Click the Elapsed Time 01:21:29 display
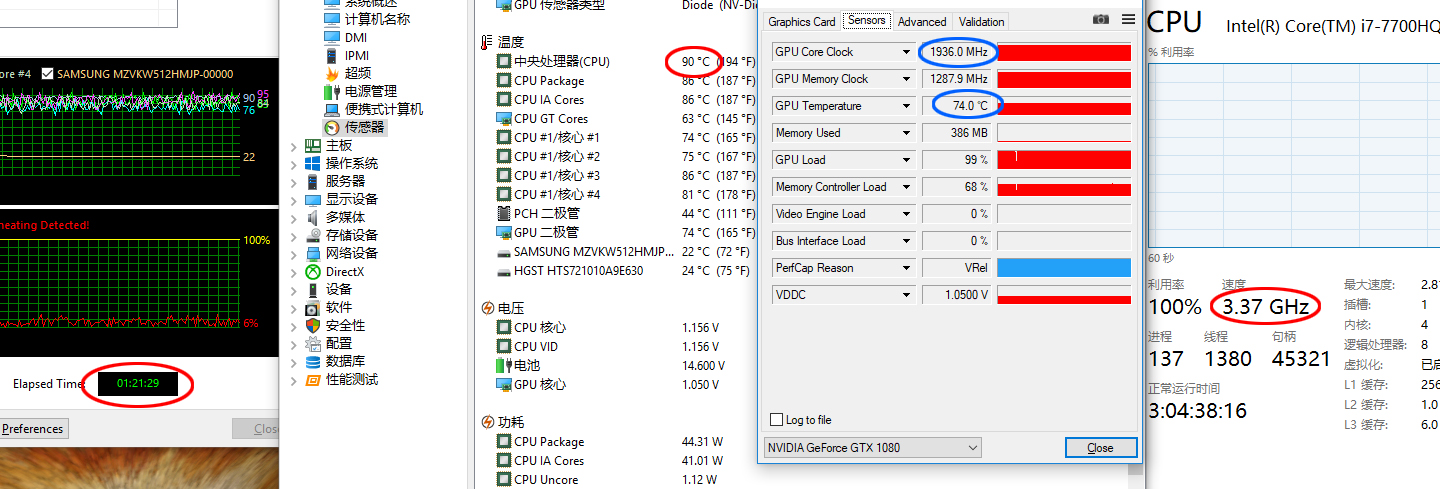 [x=138, y=384]
